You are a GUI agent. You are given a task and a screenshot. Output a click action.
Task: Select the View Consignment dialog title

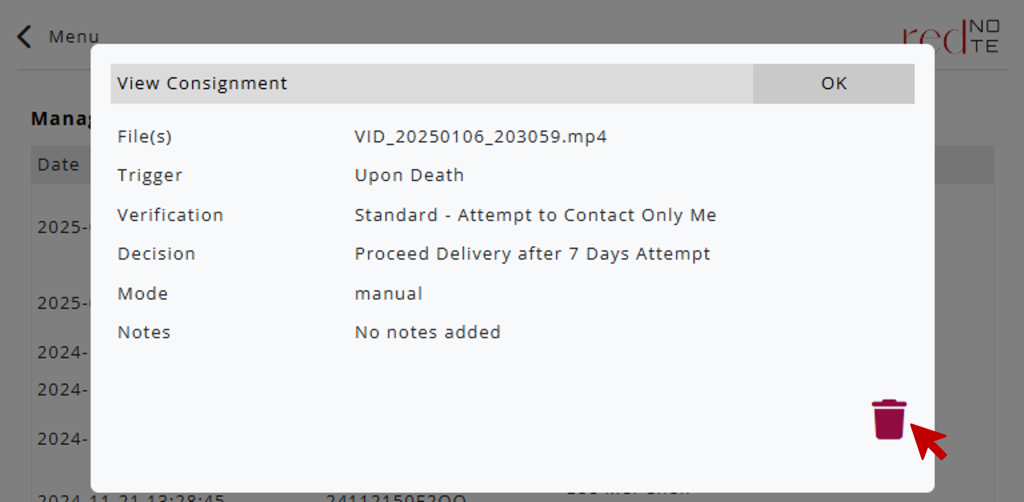[202, 84]
